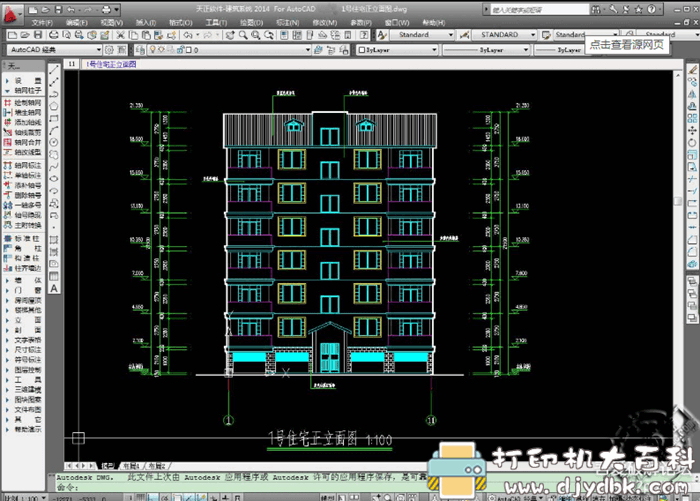700x501 pixels.
Task: Click the Cut scissors icon
Action: coord(121,35)
